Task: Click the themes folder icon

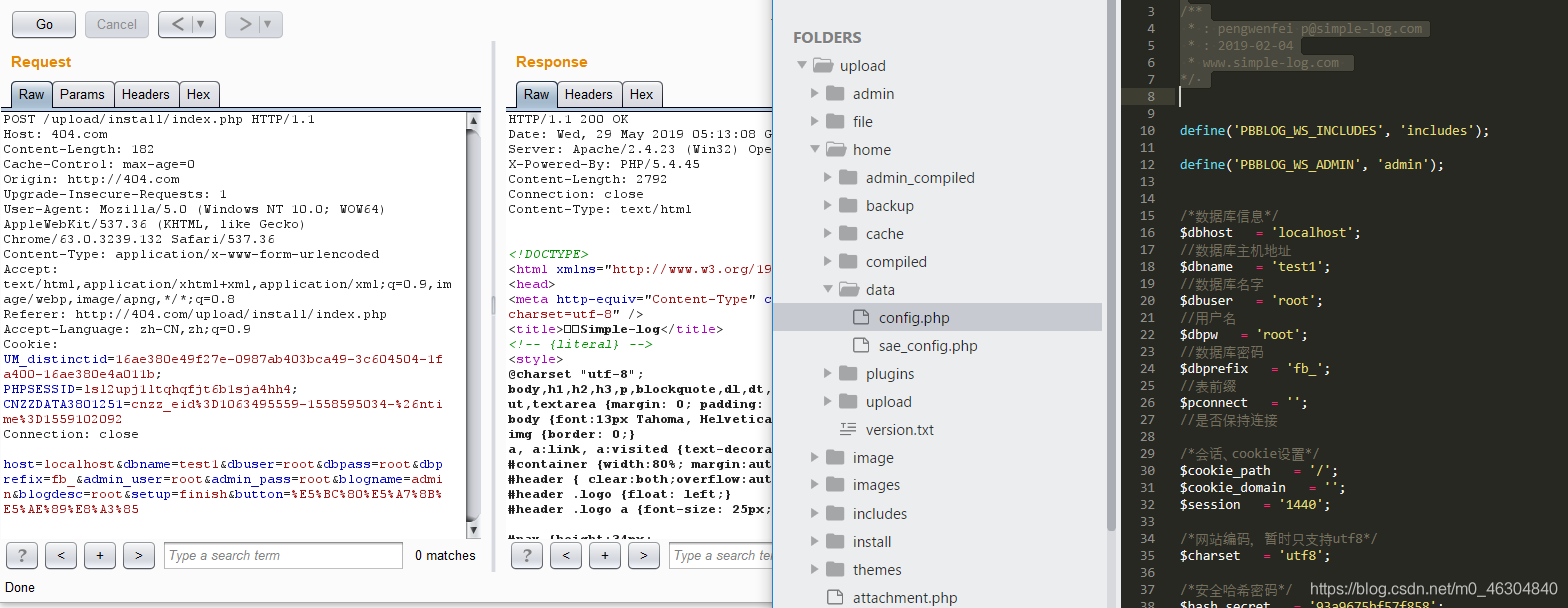Action: [835, 570]
